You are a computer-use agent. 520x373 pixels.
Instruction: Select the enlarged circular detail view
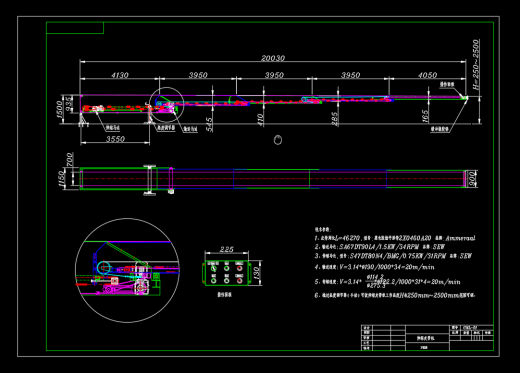(x=127, y=270)
